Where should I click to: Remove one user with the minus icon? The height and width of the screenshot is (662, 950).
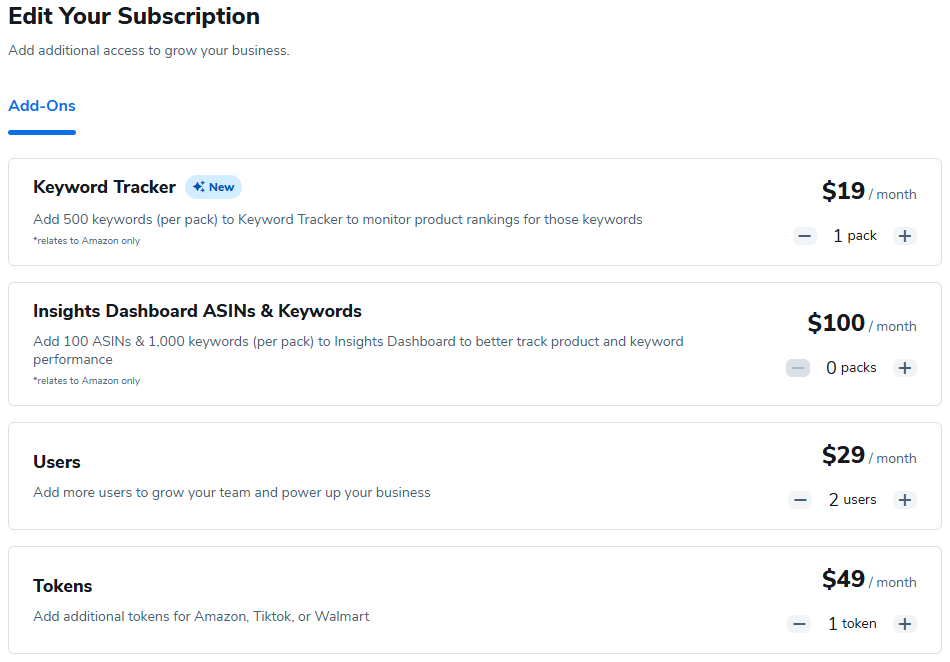pos(799,500)
